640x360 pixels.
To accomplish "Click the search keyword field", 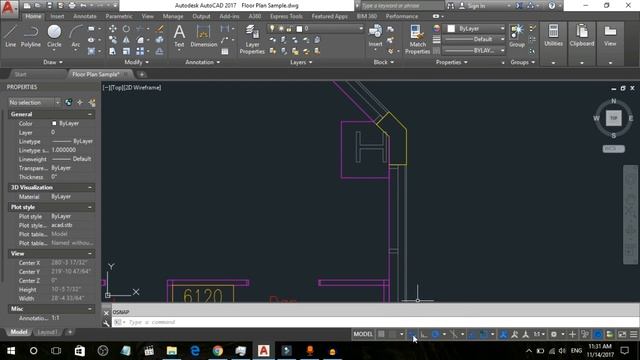I will tap(402, 6).
